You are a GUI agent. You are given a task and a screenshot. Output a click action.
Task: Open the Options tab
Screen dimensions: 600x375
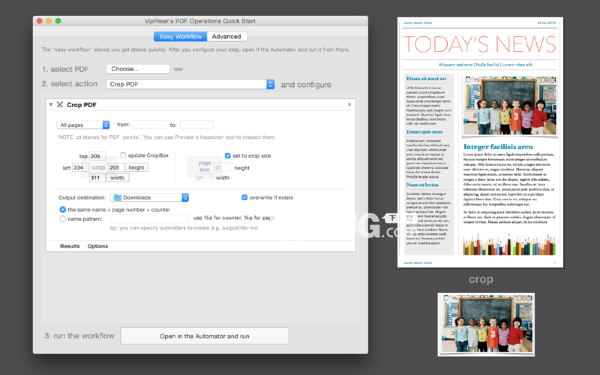coord(98,246)
